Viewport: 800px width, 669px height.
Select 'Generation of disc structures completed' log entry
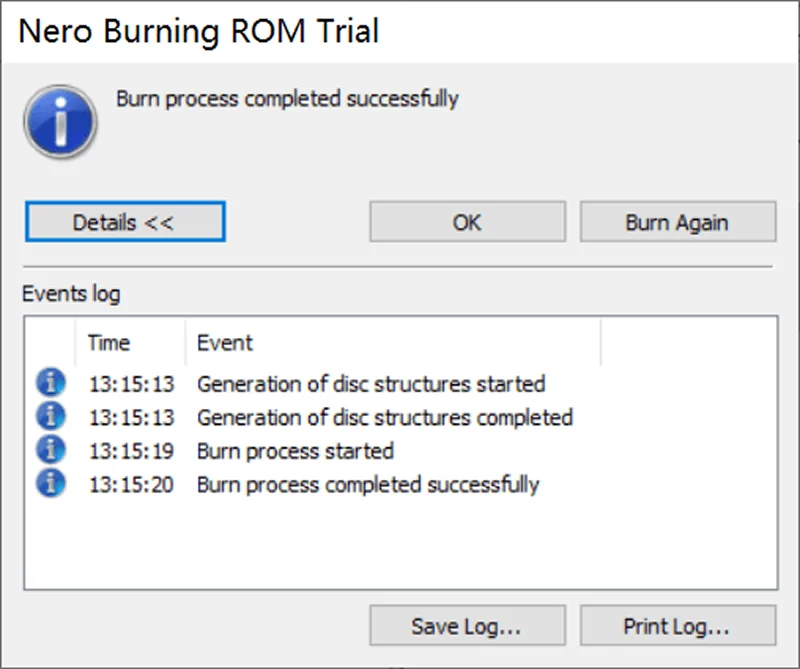coord(385,417)
